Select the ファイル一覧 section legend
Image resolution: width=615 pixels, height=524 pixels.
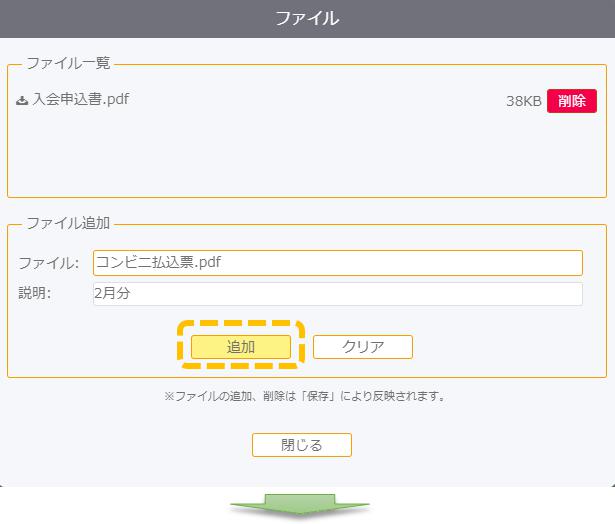(x=68, y=63)
